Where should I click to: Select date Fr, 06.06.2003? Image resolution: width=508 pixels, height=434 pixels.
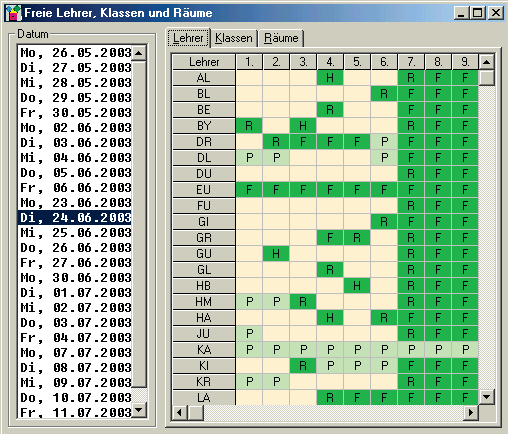click(x=75, y=188)
